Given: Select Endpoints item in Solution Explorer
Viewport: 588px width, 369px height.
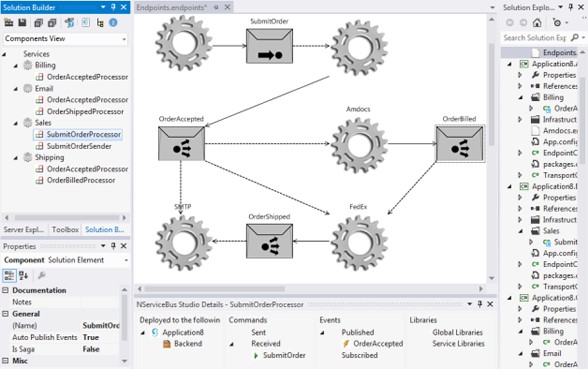Looking at the screenshot, I should click(x=560, y=52).
